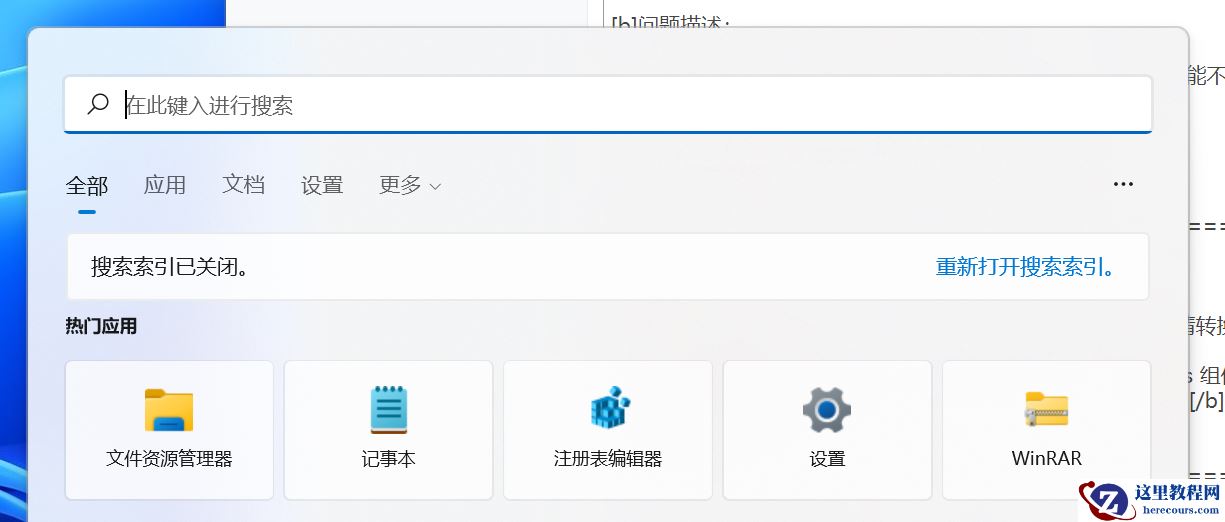Click 重新打开搜索索引 link

1025,267
